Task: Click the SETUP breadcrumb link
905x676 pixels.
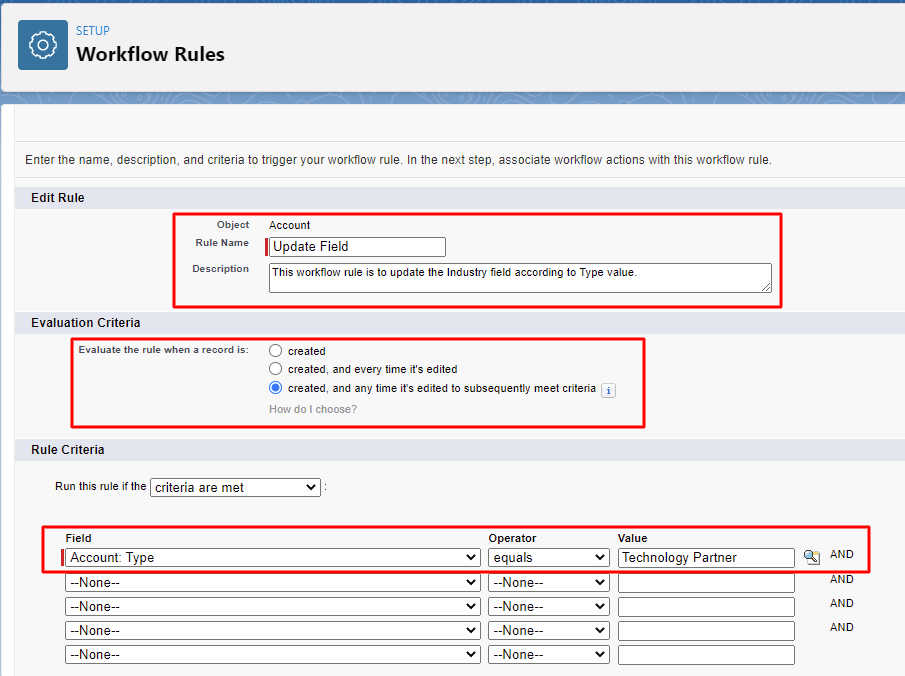Action: pos(92,31)
